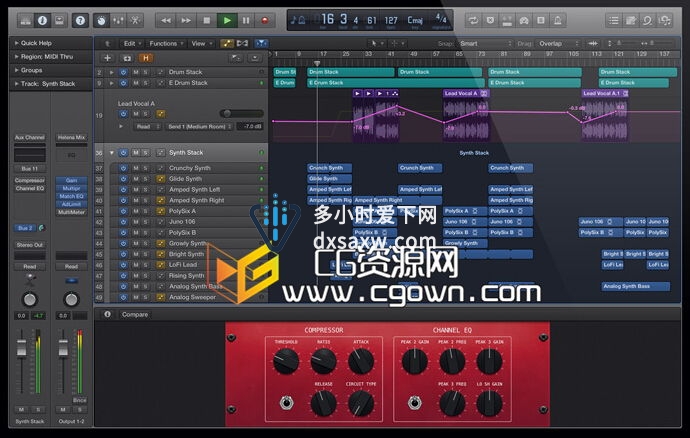The width and height of the screenshot is (690, 438).
Task: Toggle the metronome click
Action: pyautogui.click(x=558, y=20)
